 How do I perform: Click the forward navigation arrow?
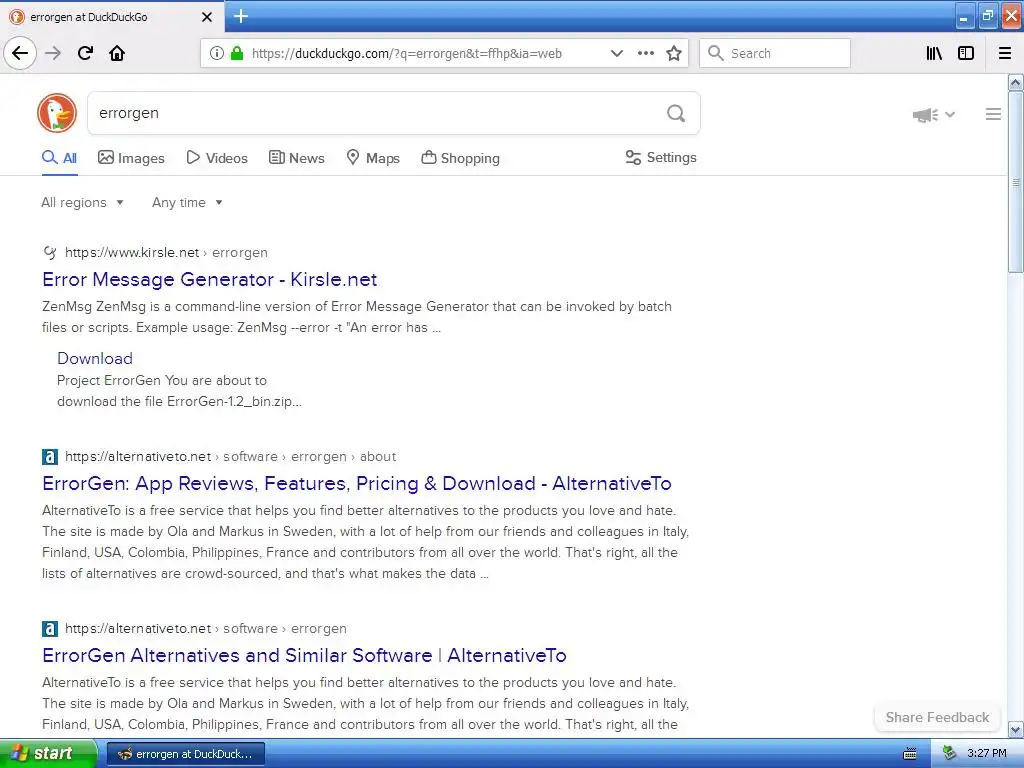pos(53,53)
